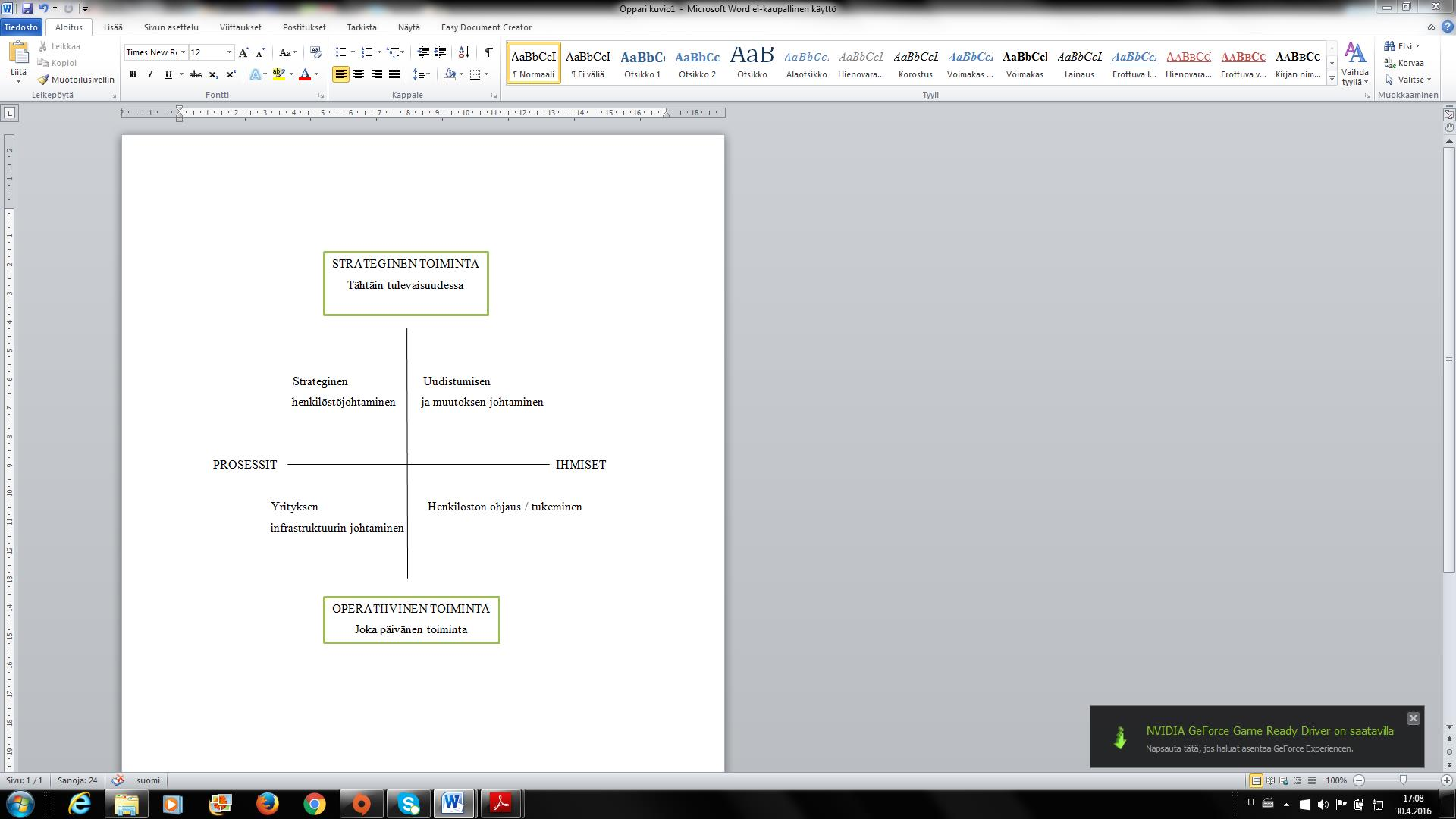The image size is (1456, 819).
Task: Toggle strikethrough formatting
Action: (196, 74)
